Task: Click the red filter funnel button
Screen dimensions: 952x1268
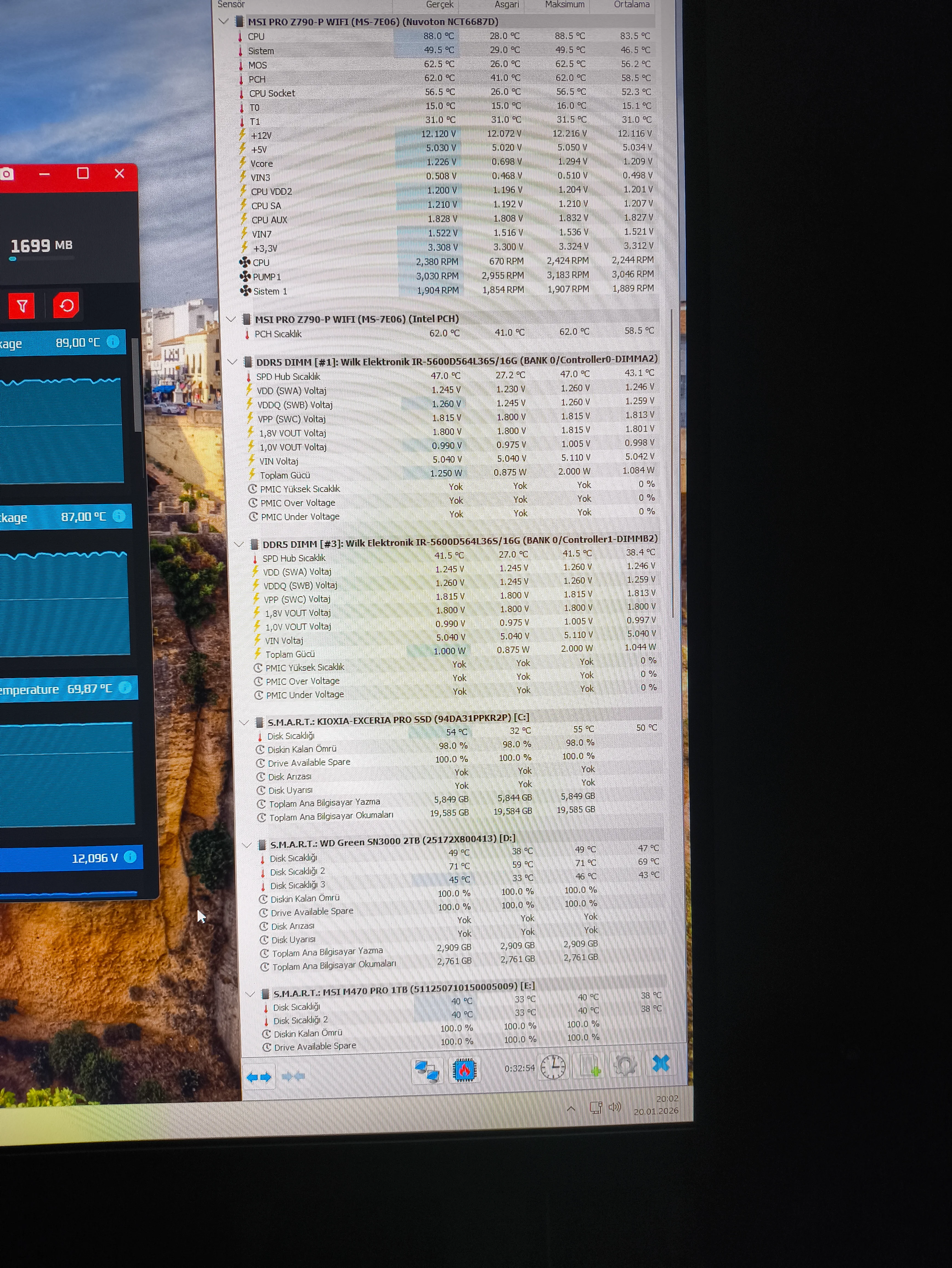Action: 22,305
